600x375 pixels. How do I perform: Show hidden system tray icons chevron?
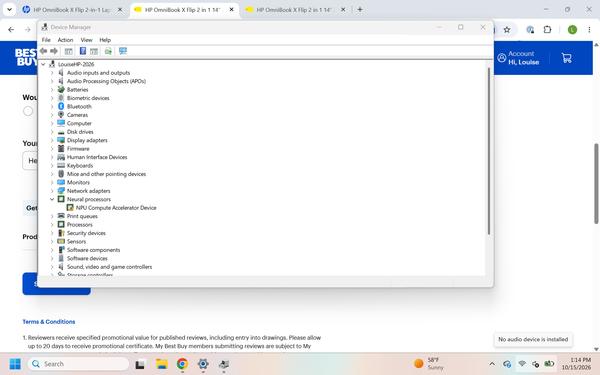(x=492, y=364)
